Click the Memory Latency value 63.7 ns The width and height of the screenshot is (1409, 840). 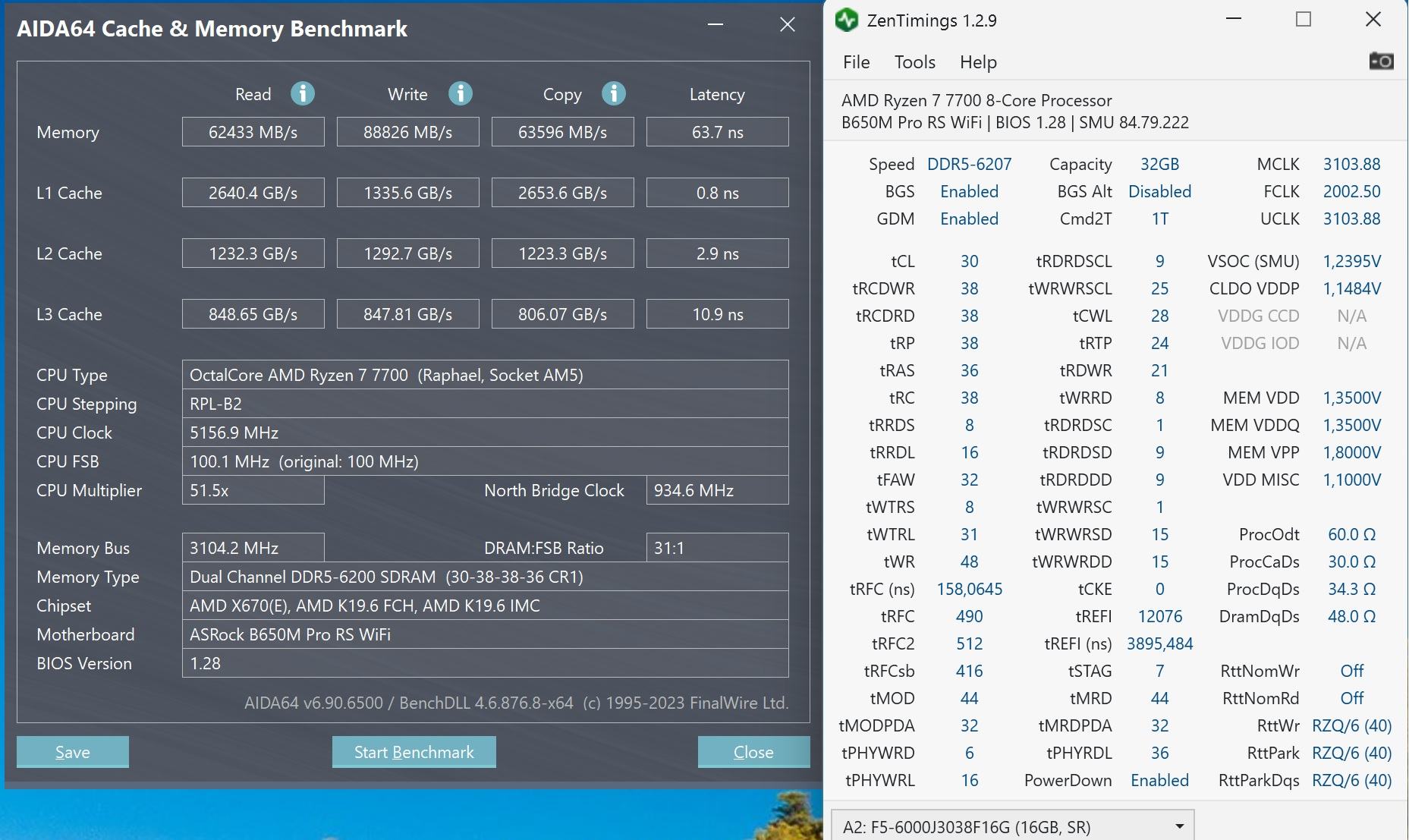pyautogui.click(x=718, y=132)
